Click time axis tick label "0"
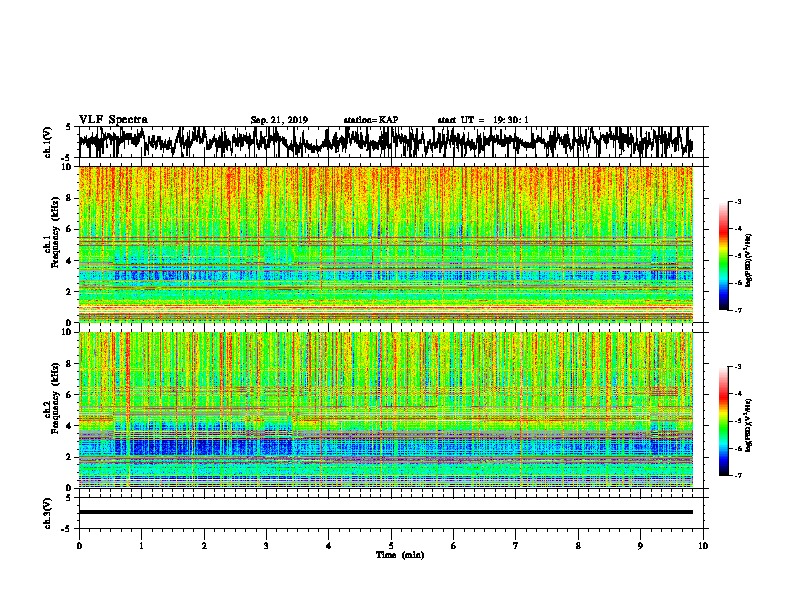792x612 pixels. pos(79,546)
